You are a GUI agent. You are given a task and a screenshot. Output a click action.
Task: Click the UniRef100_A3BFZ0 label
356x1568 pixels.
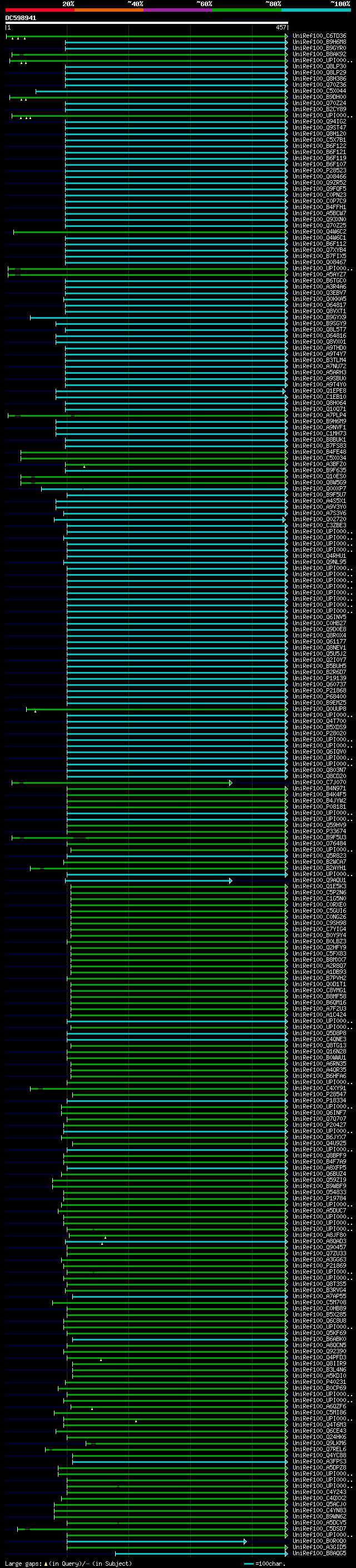[x=319, y=464]
